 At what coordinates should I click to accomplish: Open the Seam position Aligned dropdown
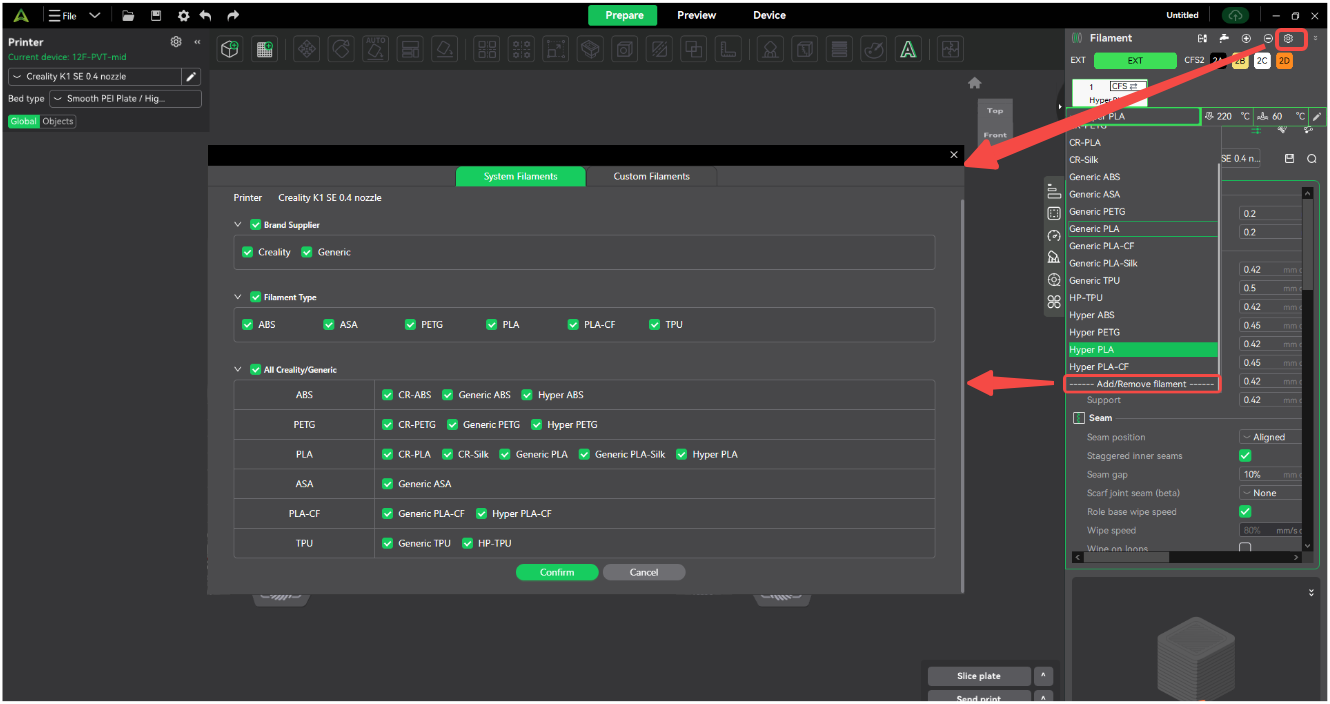click(x=1270, y=437)
